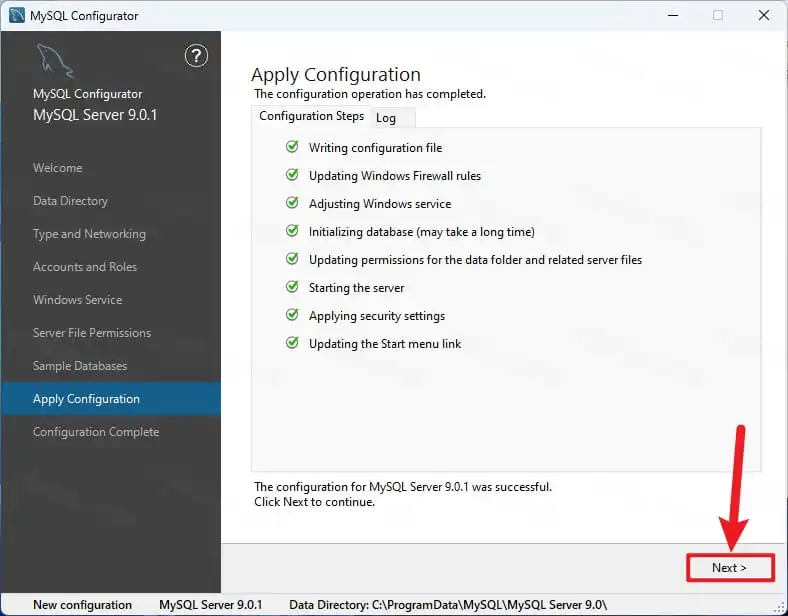Click the help question mark icon
788x616 pixels.
[x=196, y=56]
